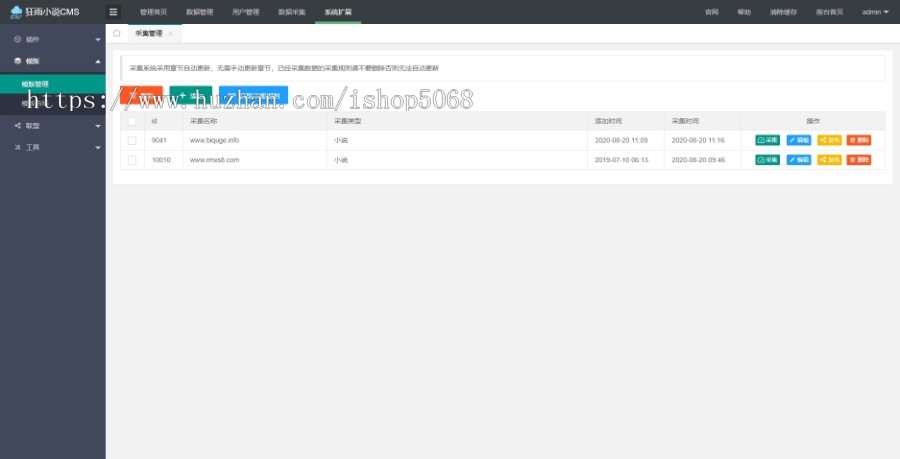The image size is (900, 459).
Task: Tick the checkbox for row 9041
Action: [x=132, y=141]
